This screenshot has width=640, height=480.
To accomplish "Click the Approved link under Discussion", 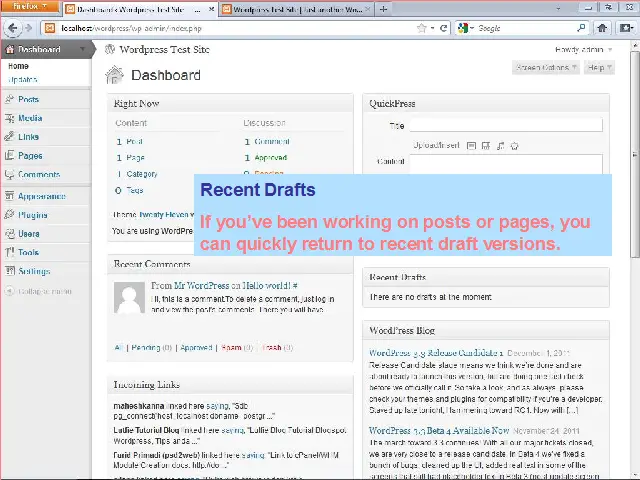I will pos(271,158).
